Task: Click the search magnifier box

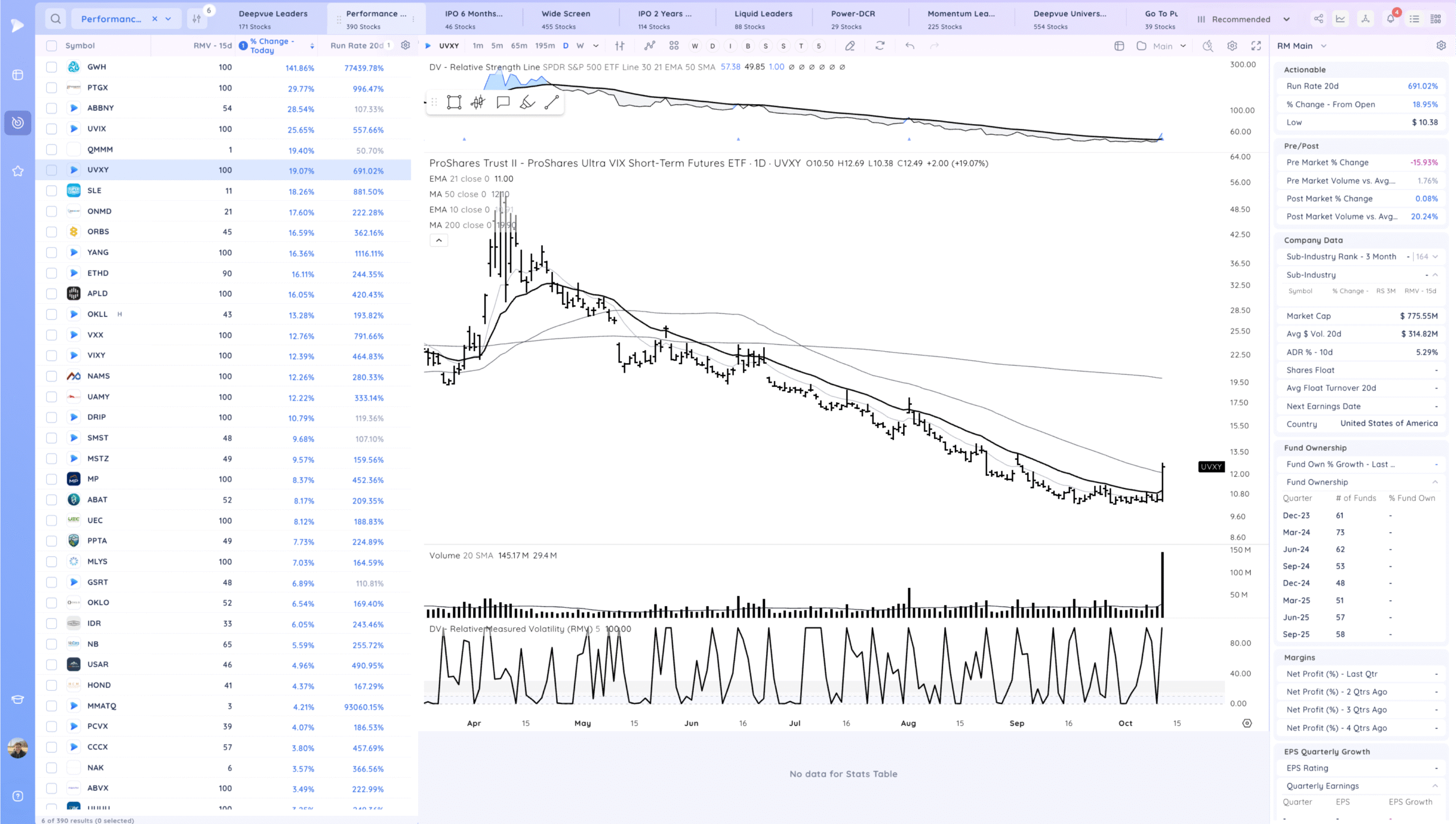Action: [x=55, y=19]
